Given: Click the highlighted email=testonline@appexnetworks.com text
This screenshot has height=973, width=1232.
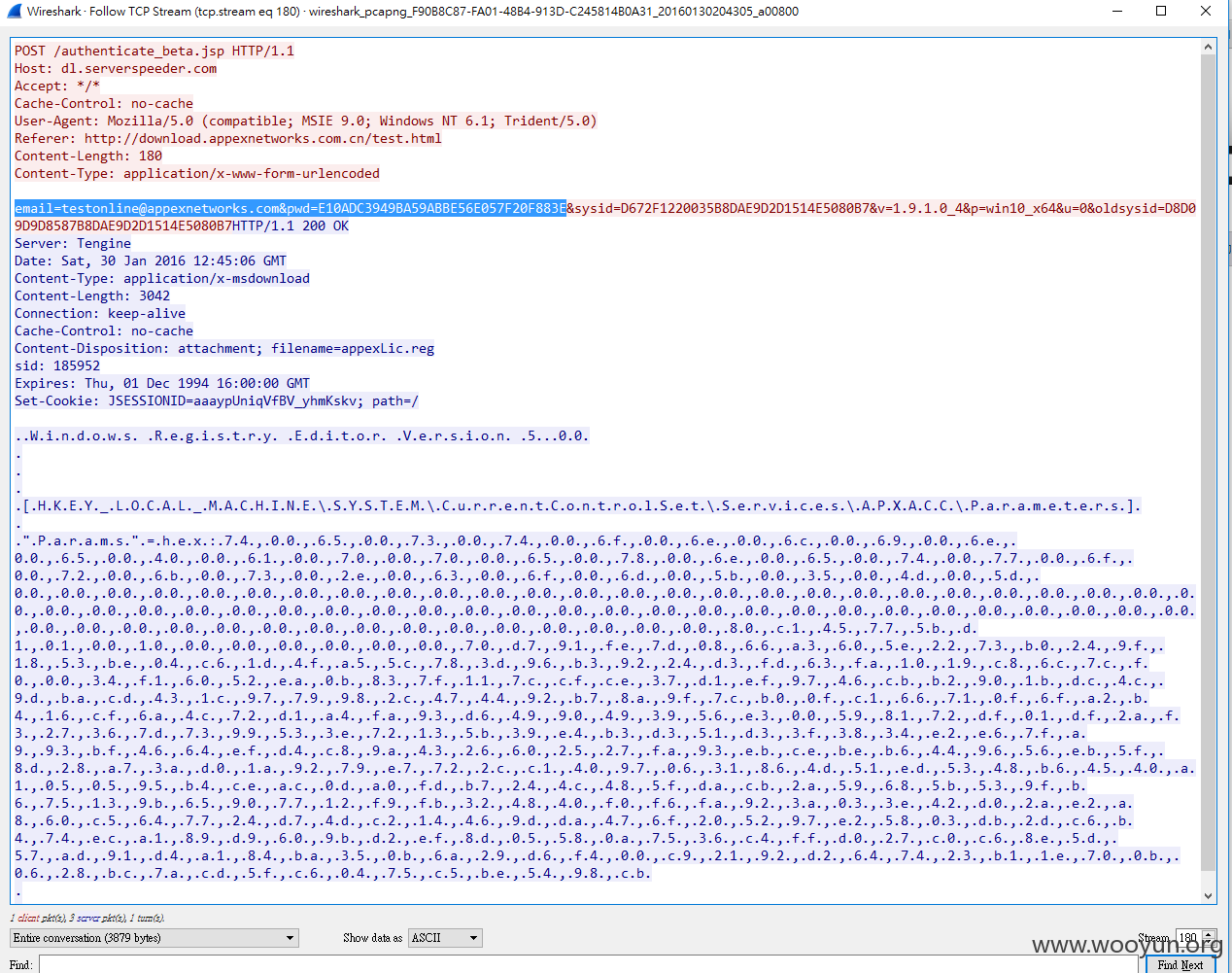Looking at the screenshot, I should coord(291,208).
